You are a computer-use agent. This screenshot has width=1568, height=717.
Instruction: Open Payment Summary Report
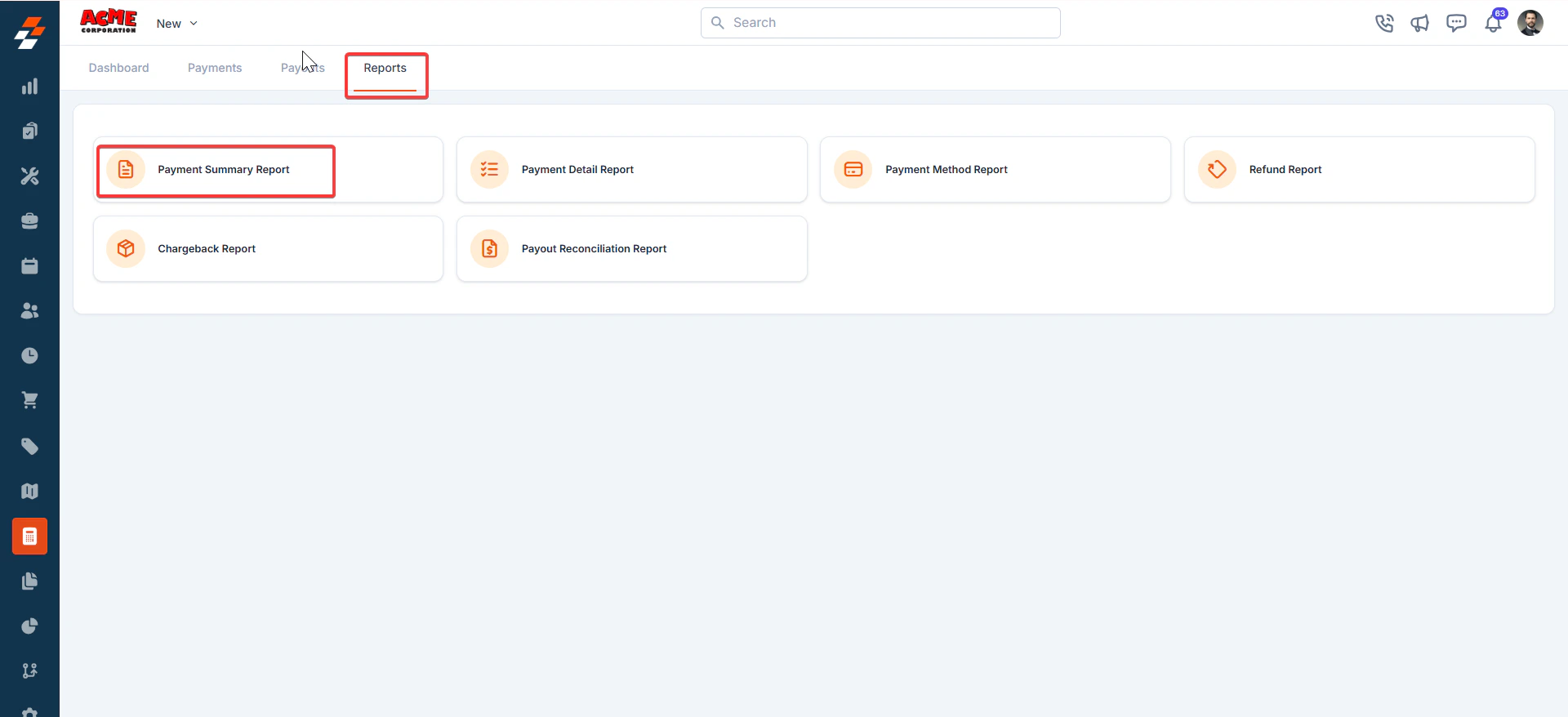click(x=268, y=169)
